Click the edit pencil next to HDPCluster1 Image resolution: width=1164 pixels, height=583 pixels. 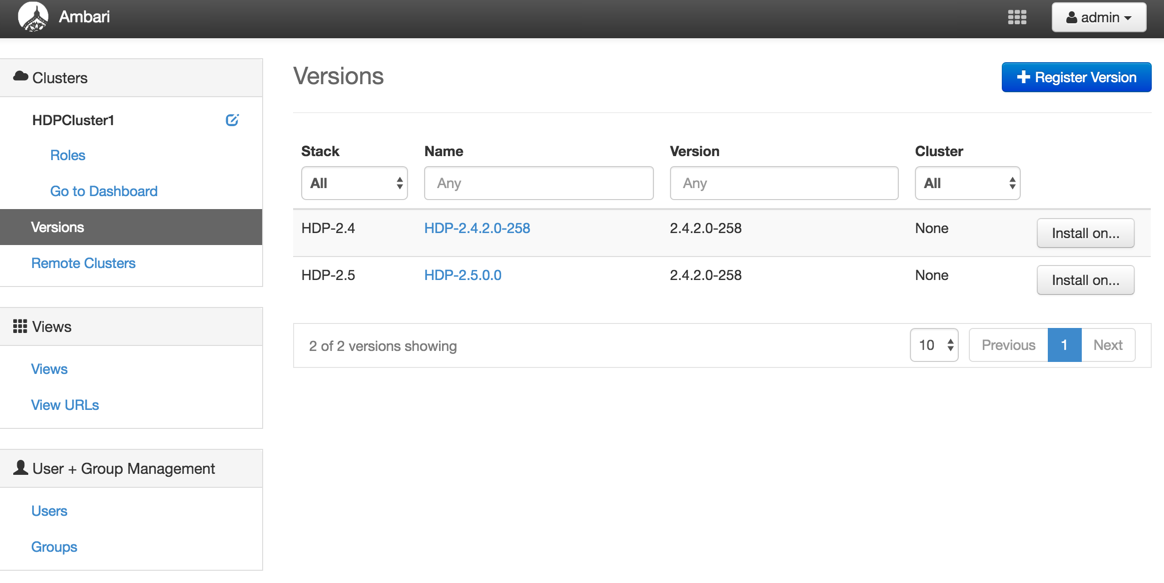click(232, 120)
